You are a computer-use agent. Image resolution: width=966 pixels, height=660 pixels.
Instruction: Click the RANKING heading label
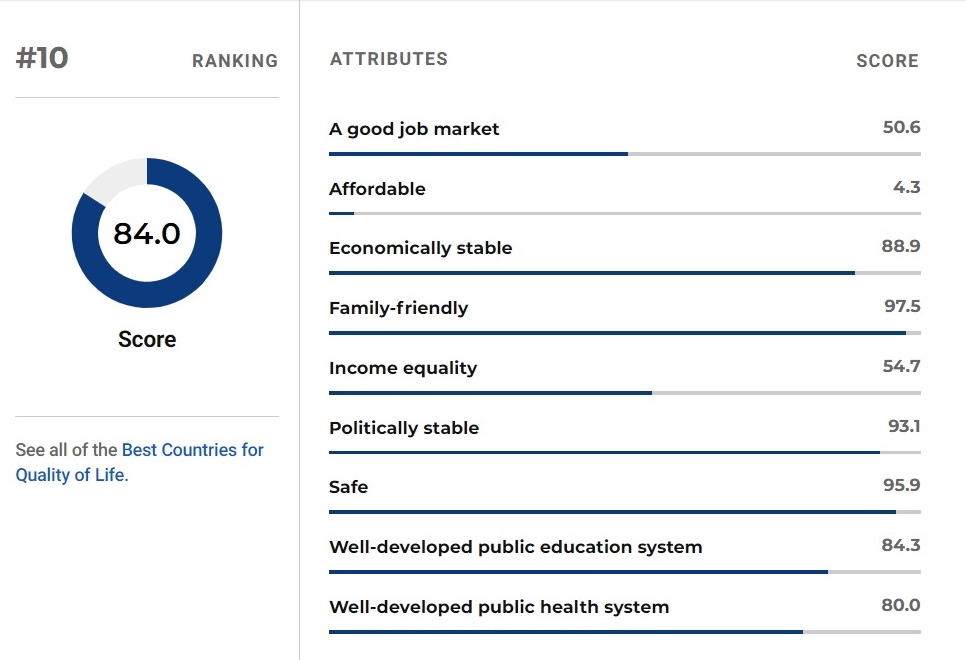(x=235, y=61)
